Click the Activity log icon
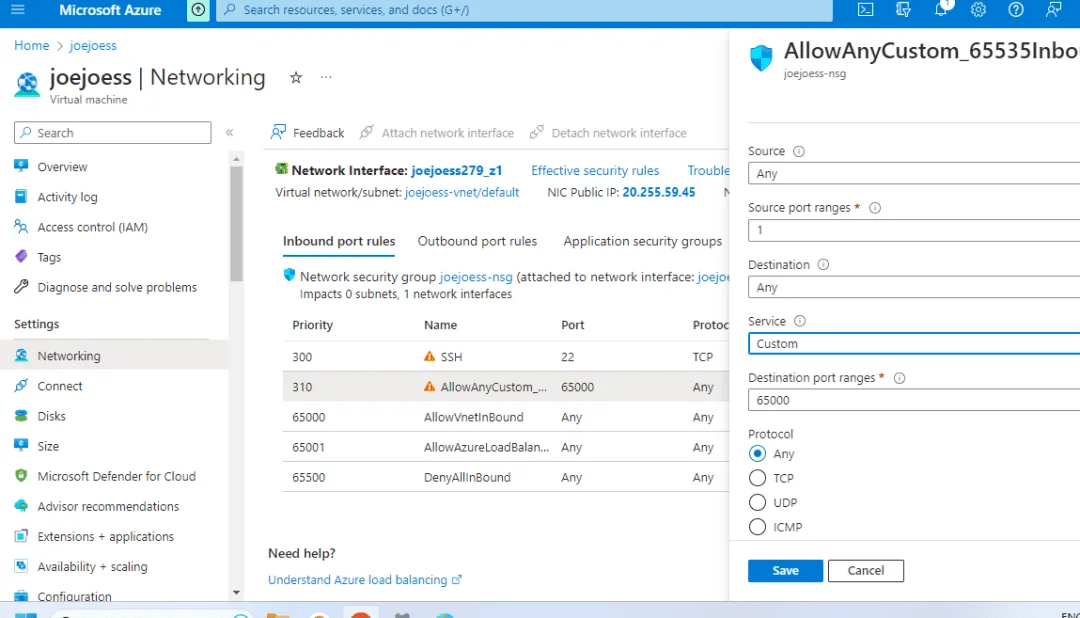Screen dimensions: 1080x618 [21, 196]
